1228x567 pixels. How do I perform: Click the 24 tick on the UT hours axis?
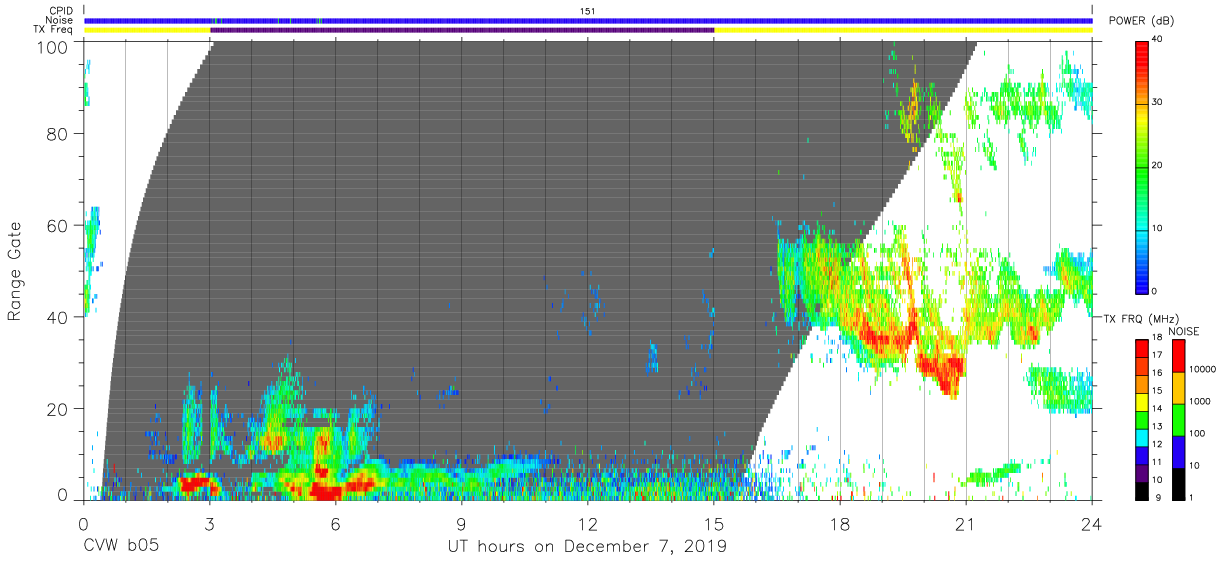1092,522
